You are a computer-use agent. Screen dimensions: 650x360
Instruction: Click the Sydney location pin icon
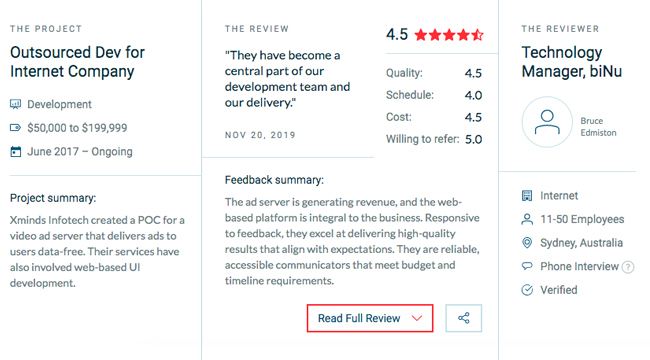point(526,243)
